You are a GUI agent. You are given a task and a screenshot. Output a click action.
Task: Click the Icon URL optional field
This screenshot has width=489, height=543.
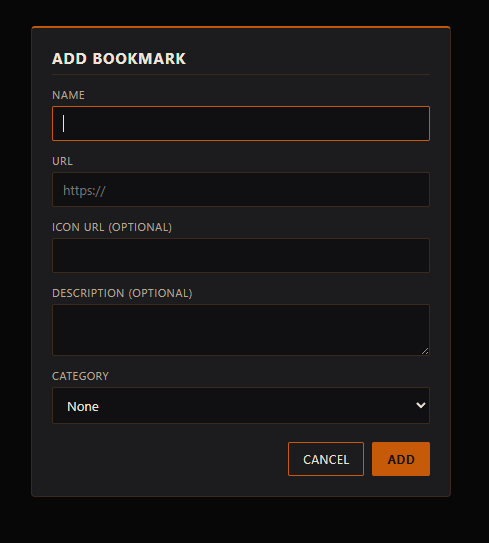tap(241, 256)
